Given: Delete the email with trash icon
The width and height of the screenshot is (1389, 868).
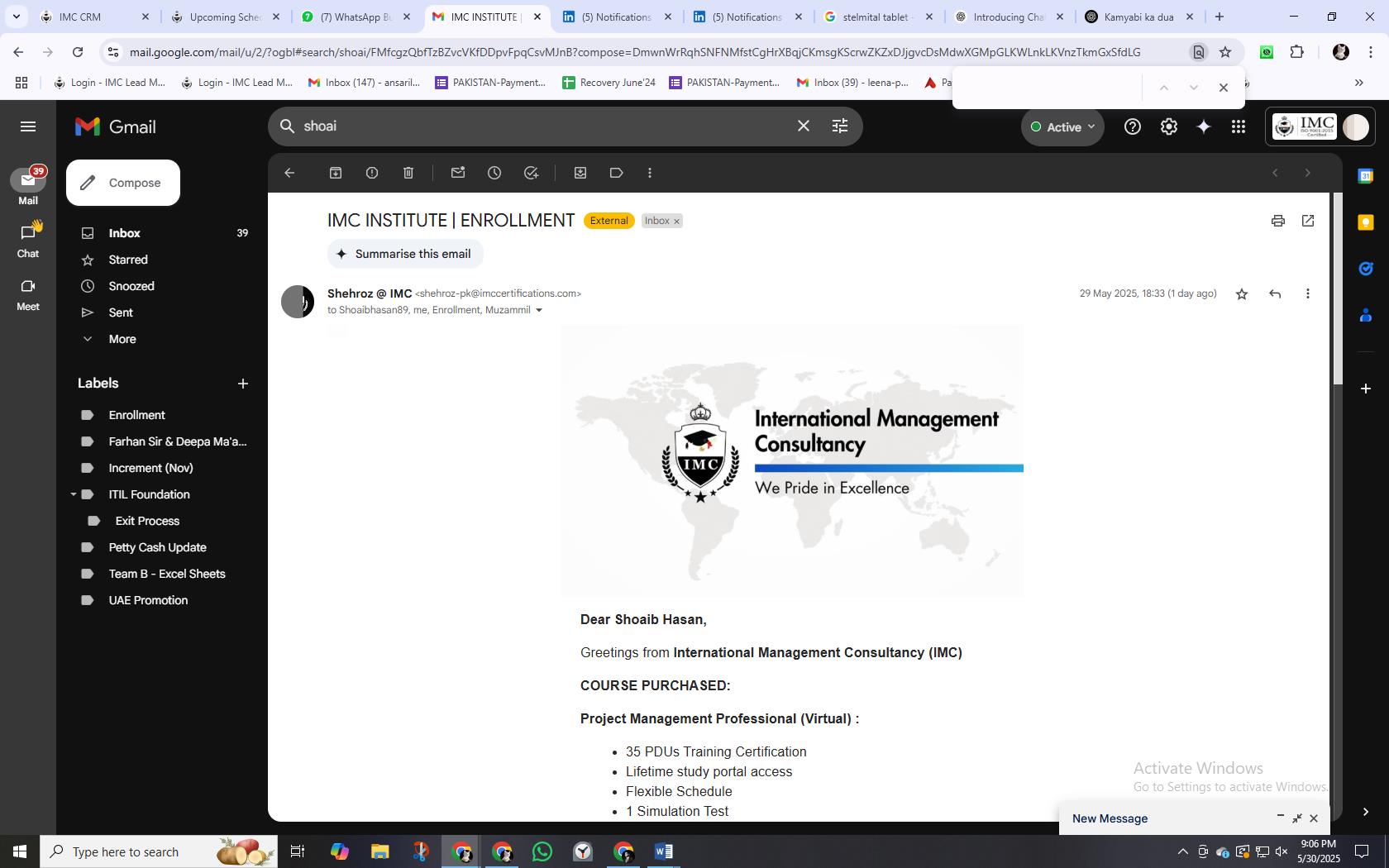Looking at the screenshot, I should [408, 173].
